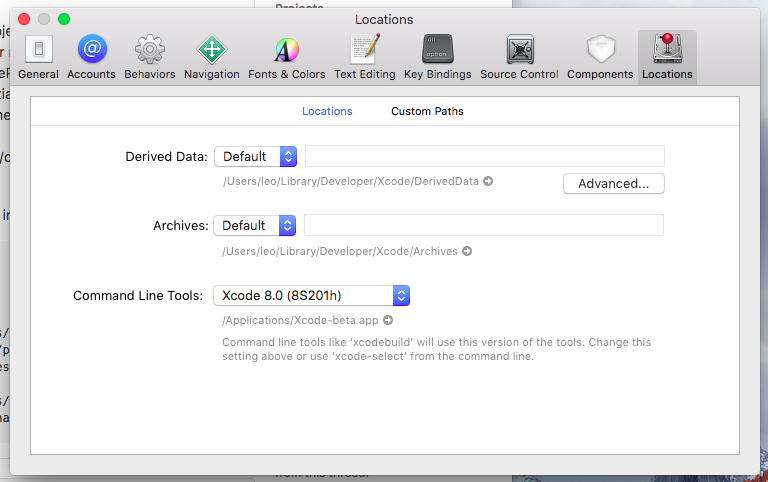Open the Derived Data location dropdown
The height and width of the screenshot is (482, 768).
(x=256, y=157)
